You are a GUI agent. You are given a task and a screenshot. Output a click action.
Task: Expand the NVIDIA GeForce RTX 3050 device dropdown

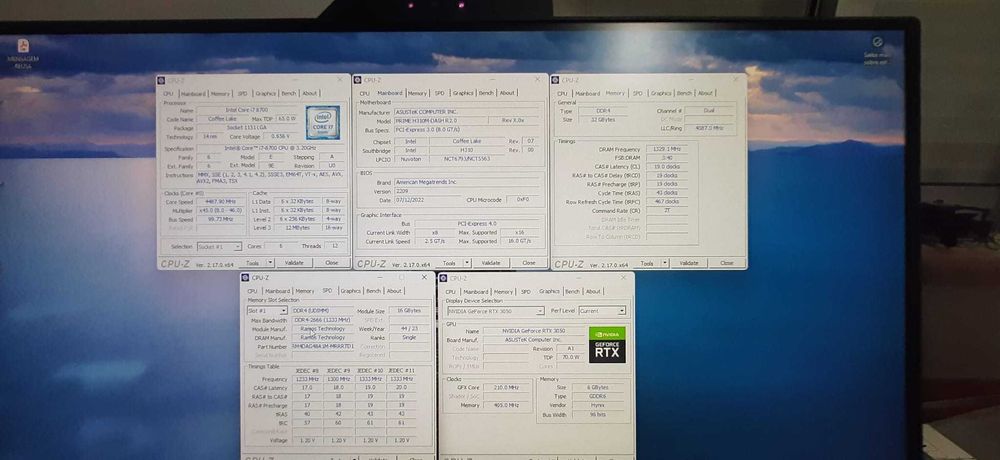click(x=540, y=311)
